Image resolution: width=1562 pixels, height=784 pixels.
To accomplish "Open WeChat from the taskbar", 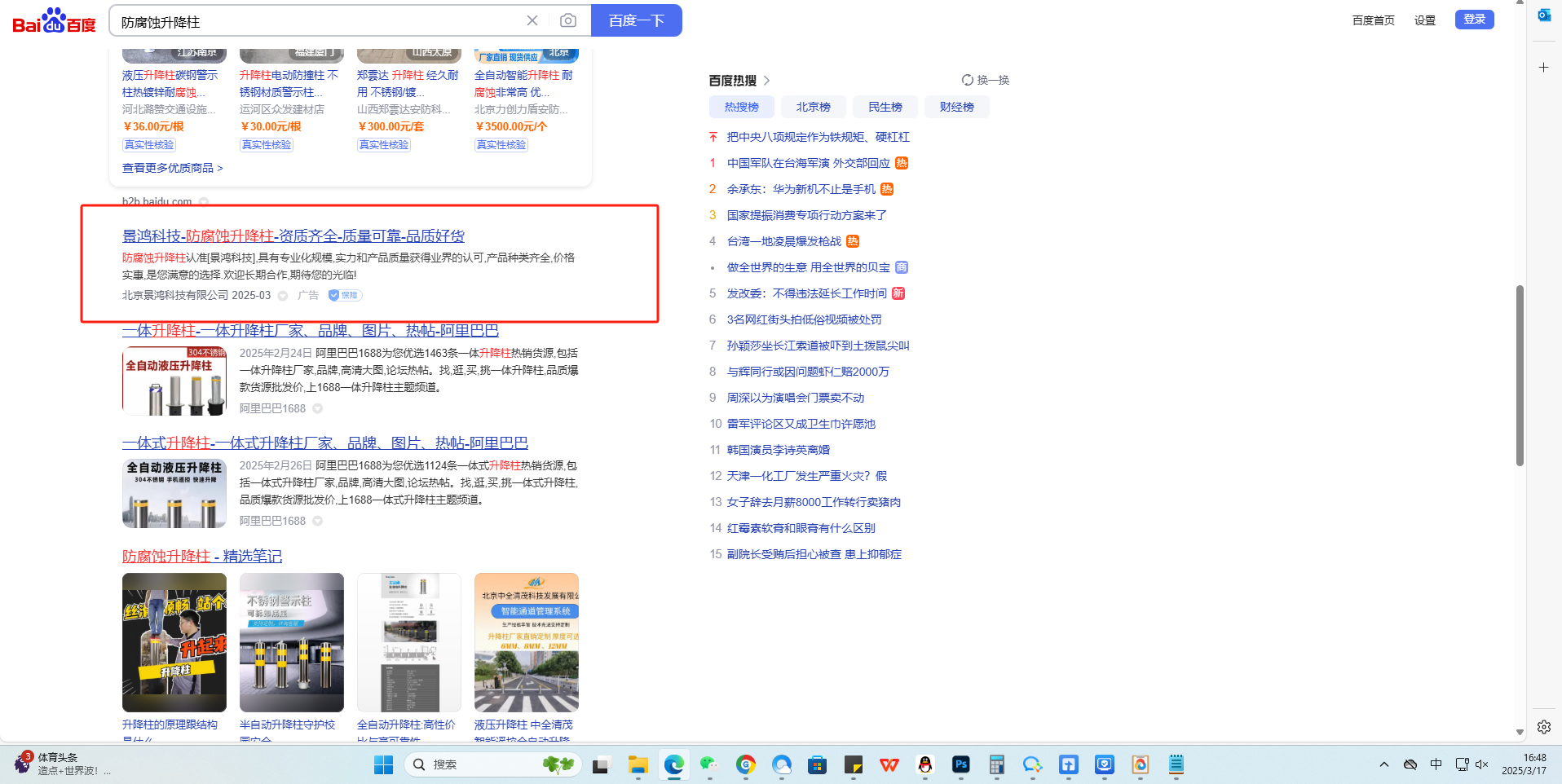I will (708, 764).
